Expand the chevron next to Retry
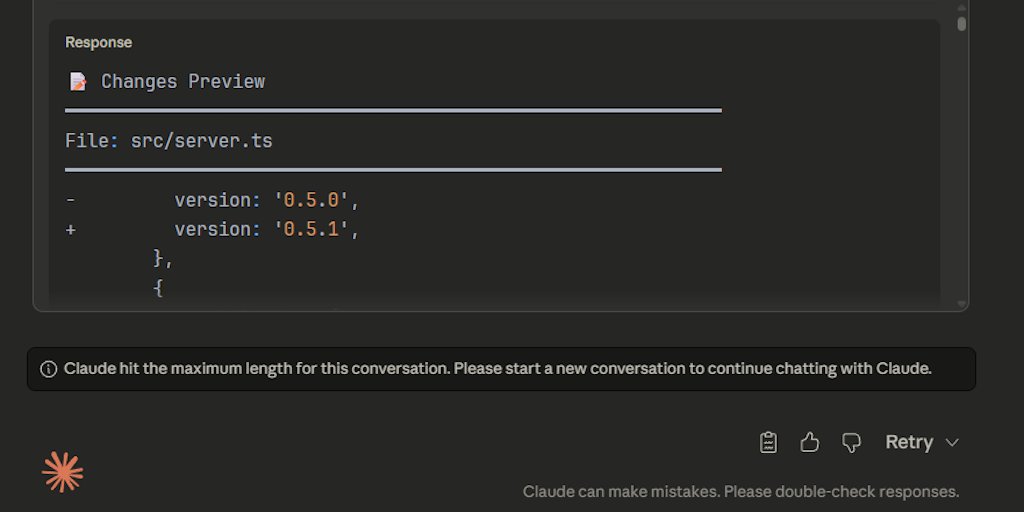1024x512 pixels. (x=952, y=442)
